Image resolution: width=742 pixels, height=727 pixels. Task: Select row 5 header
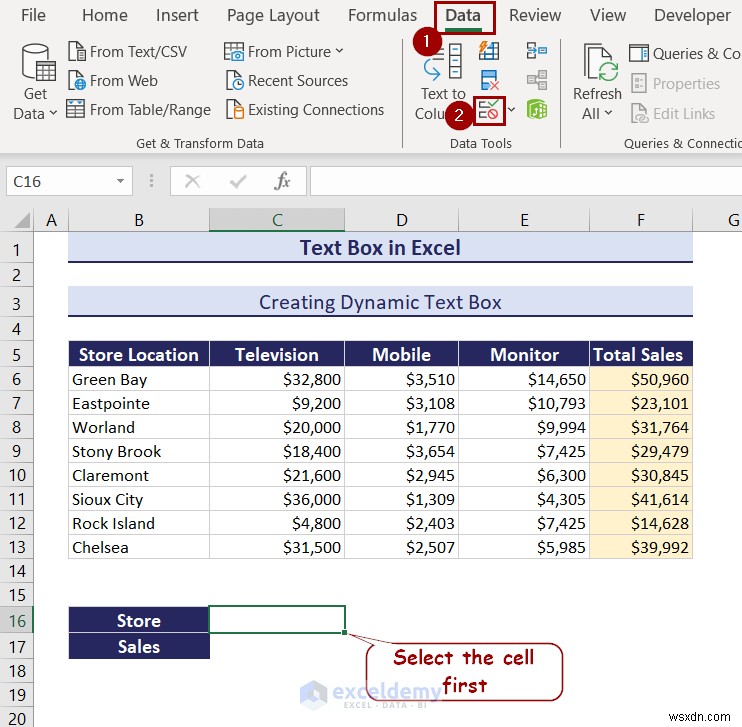pos(17,355)
